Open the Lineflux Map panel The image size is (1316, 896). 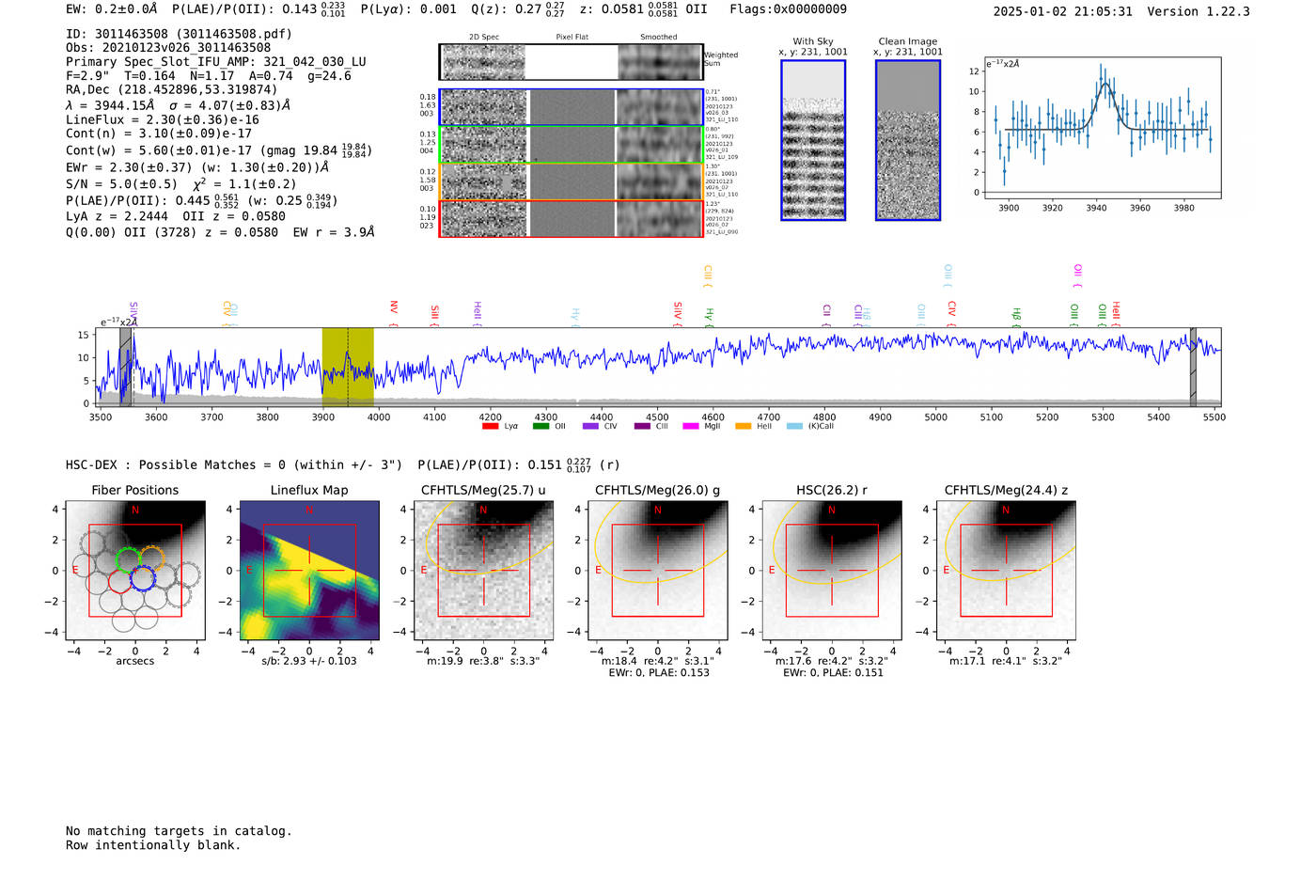(x=309, y=571)
